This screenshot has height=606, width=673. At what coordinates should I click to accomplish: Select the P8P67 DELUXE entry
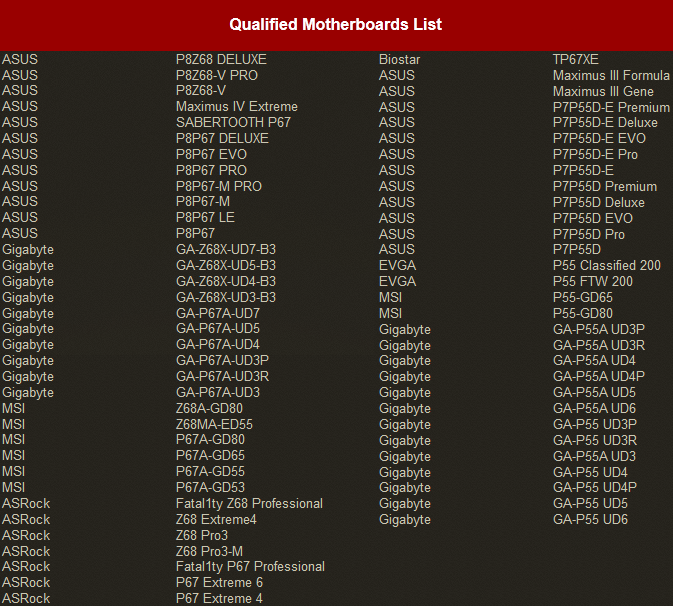(x=222, y=138)
